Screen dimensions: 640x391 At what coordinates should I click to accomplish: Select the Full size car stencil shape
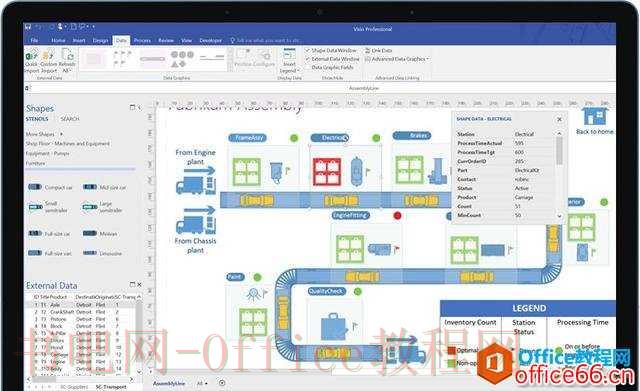[x=35, y=233]
